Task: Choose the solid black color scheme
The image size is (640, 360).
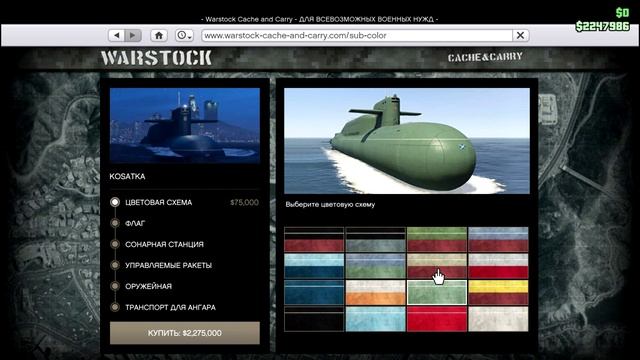Action: pos(314,319)
